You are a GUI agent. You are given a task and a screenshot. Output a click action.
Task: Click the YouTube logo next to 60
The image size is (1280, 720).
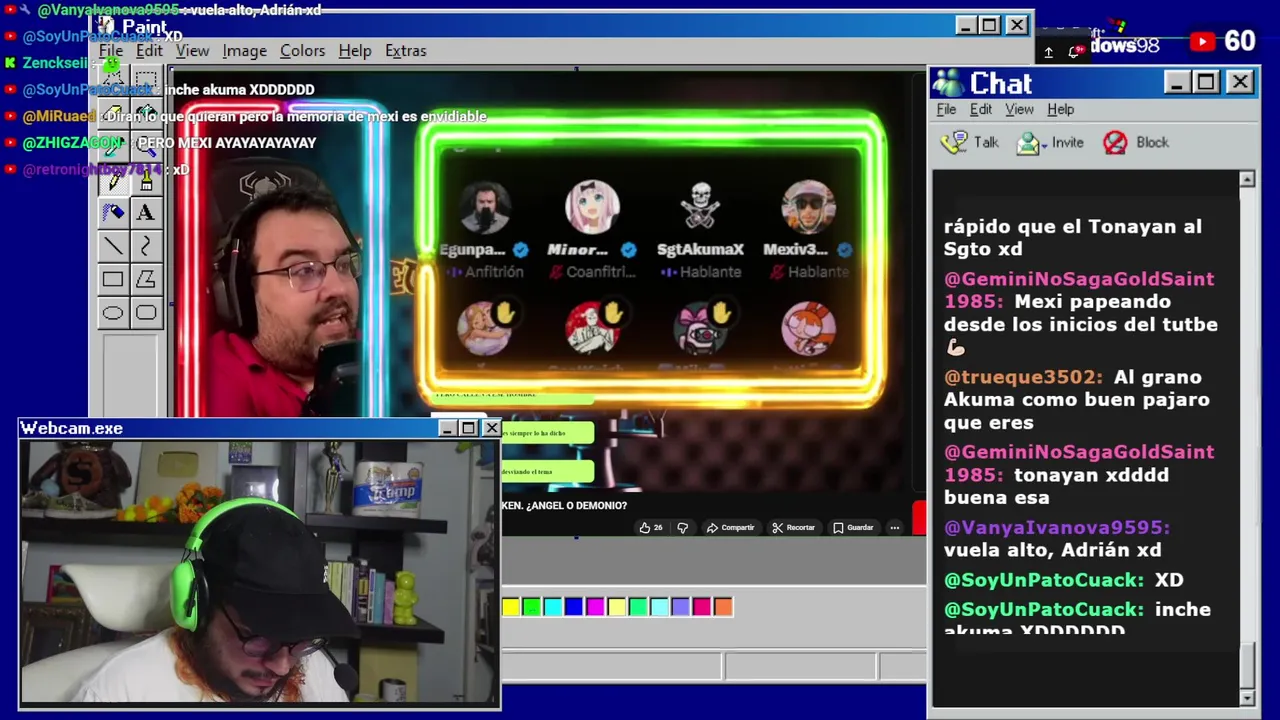[x=1202, y=41]
